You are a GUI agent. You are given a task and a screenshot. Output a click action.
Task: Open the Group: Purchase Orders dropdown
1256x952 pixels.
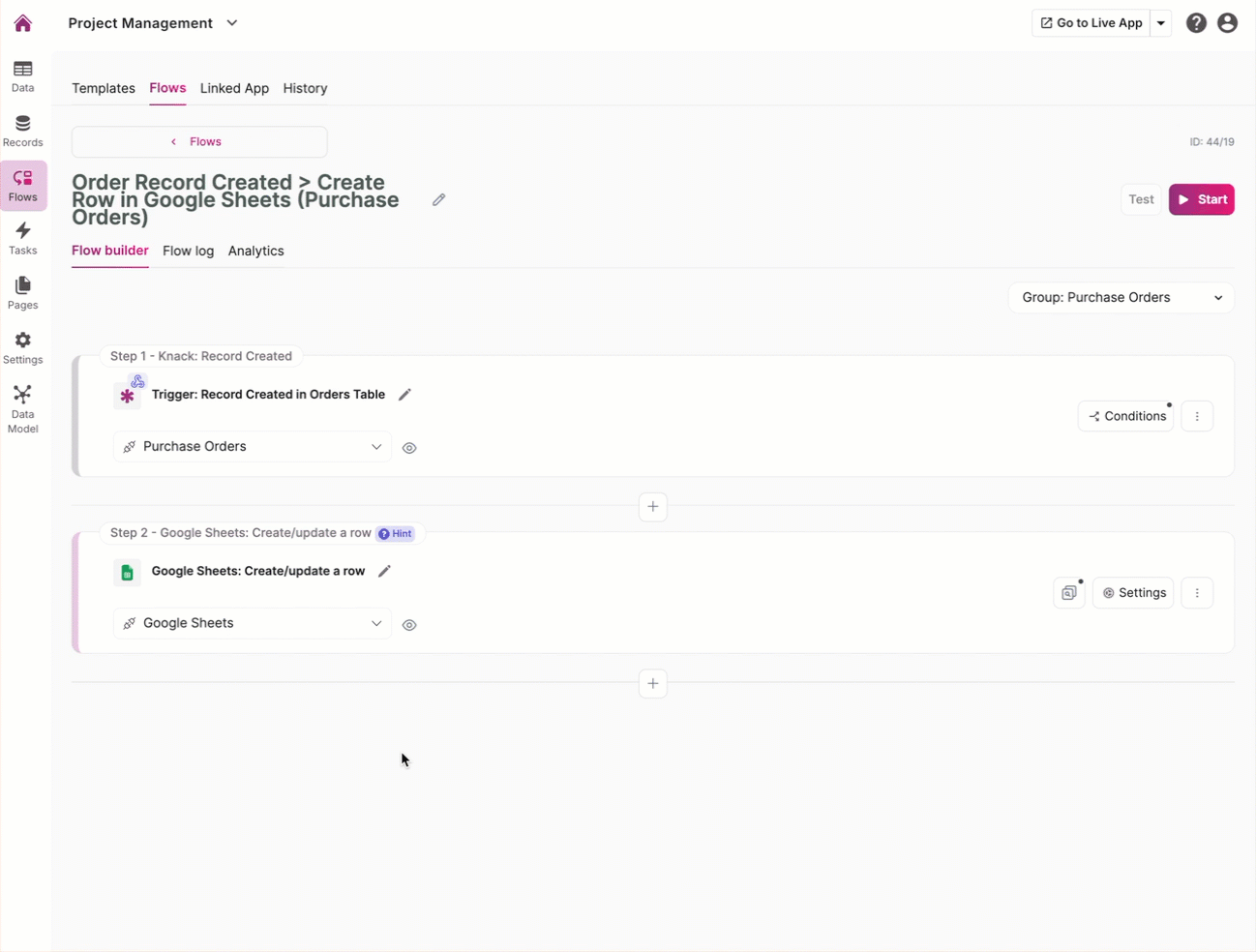tap(1121, 298)
